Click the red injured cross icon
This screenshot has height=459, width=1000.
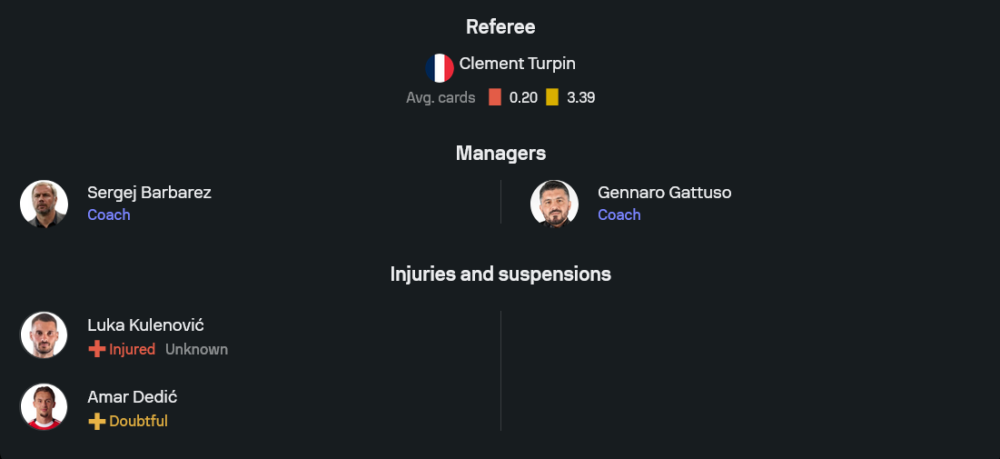tap(97, 349)
